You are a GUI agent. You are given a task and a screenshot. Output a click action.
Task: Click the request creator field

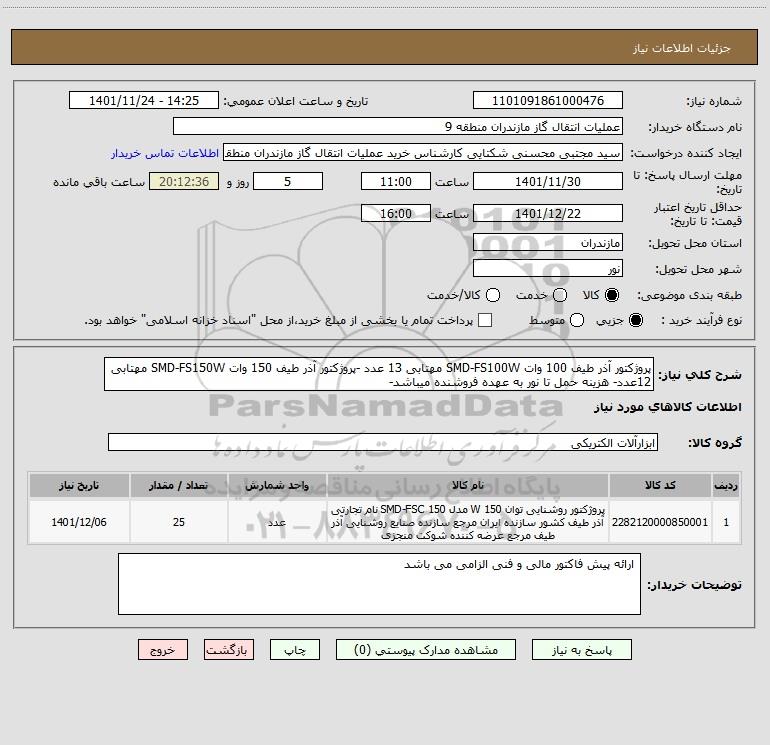pyautogui.click(x=423, y=153)
